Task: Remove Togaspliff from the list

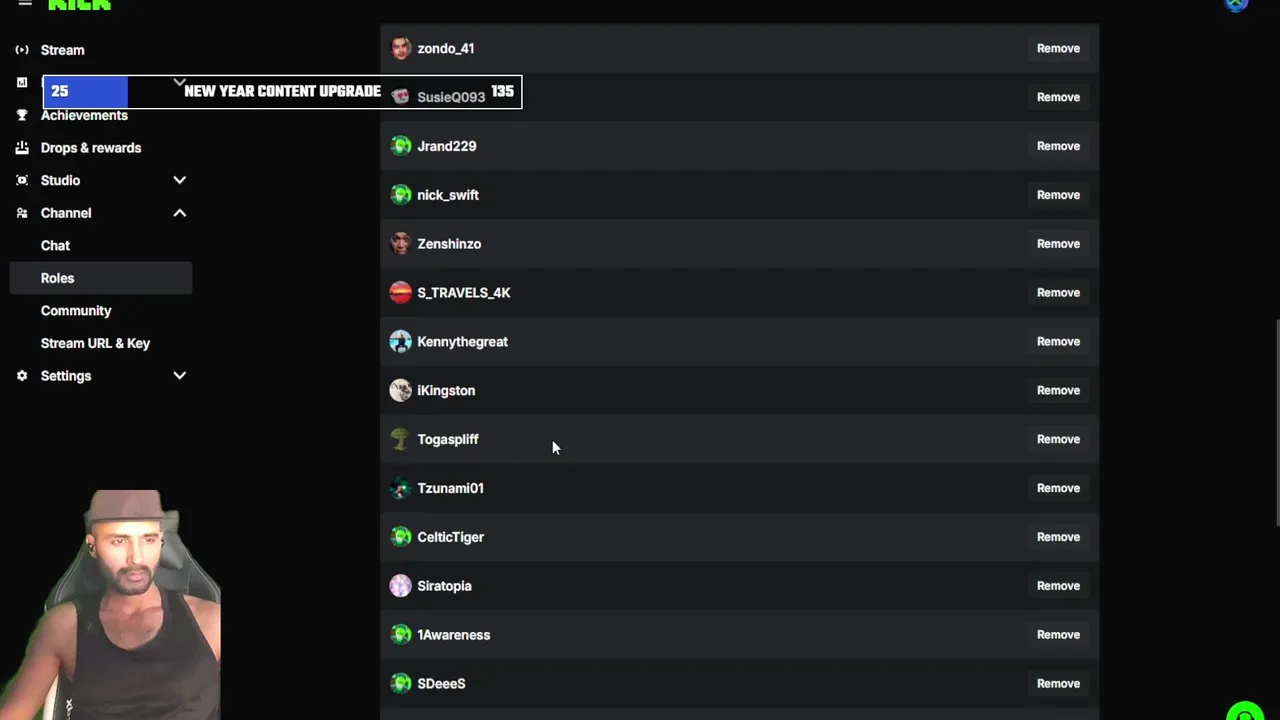Action: (x=1058, y=439)
